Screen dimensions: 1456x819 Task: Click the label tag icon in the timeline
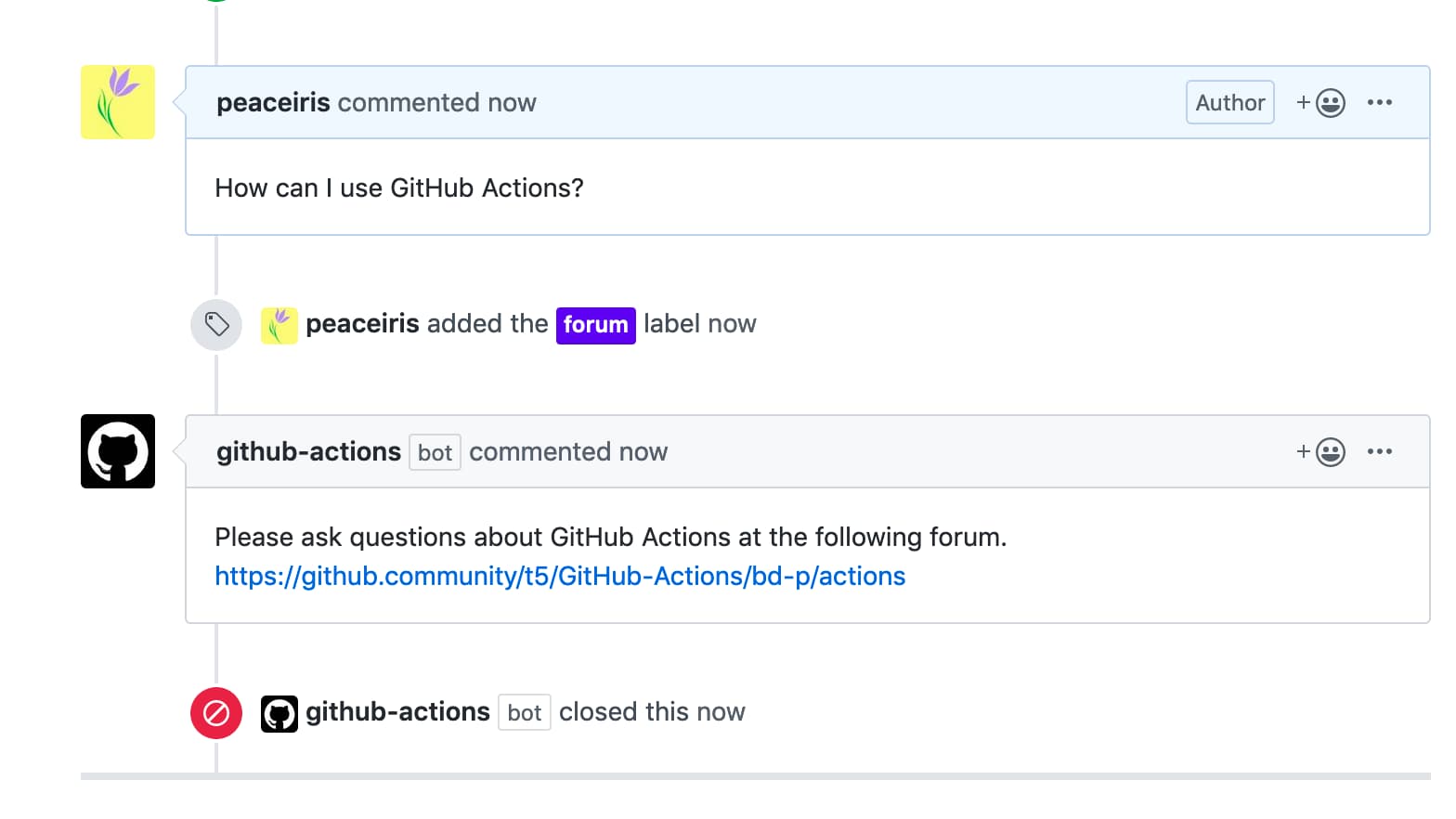click(x=215, y=325)
